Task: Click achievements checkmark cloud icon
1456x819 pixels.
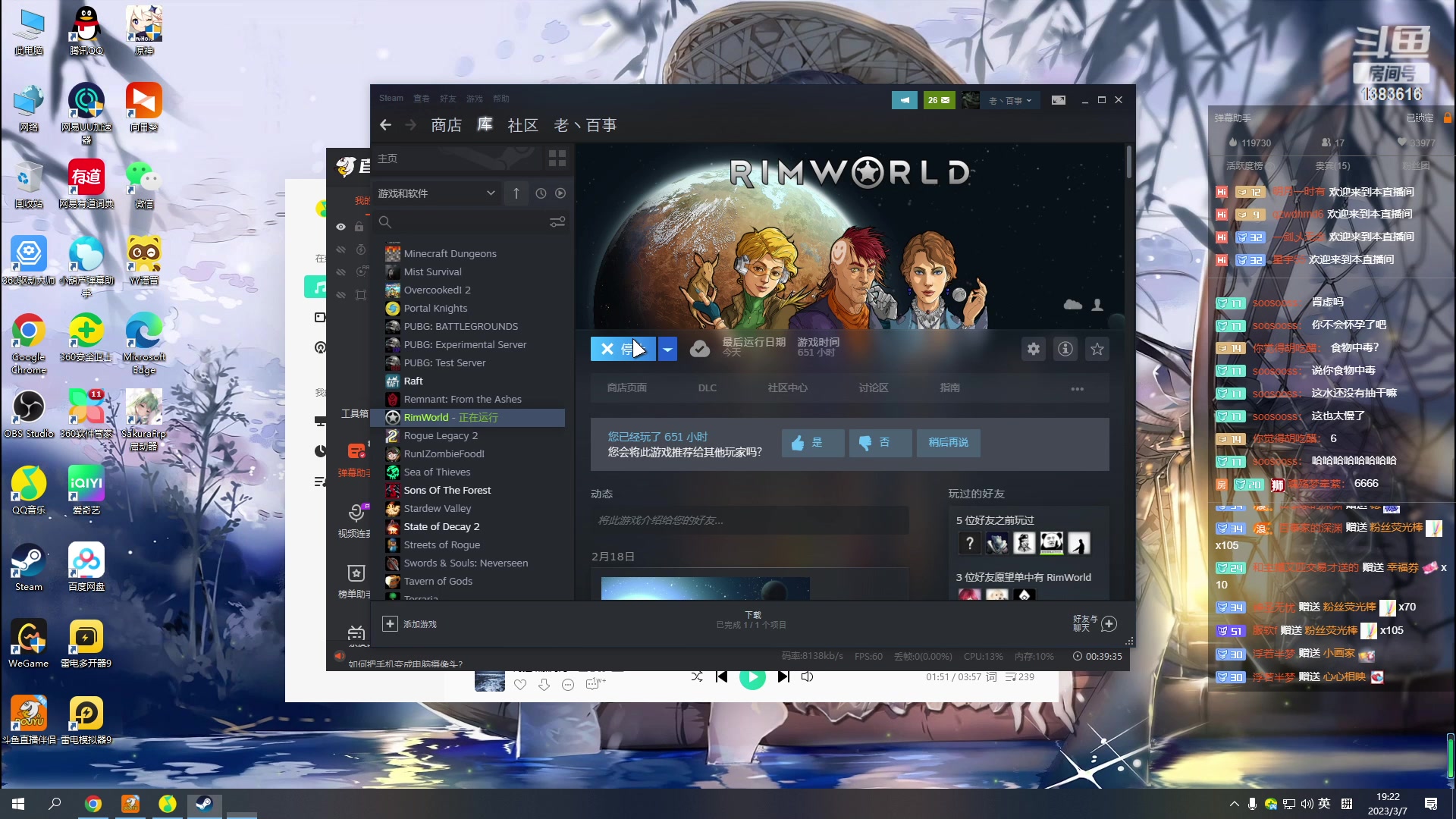Action: [700, 349]
